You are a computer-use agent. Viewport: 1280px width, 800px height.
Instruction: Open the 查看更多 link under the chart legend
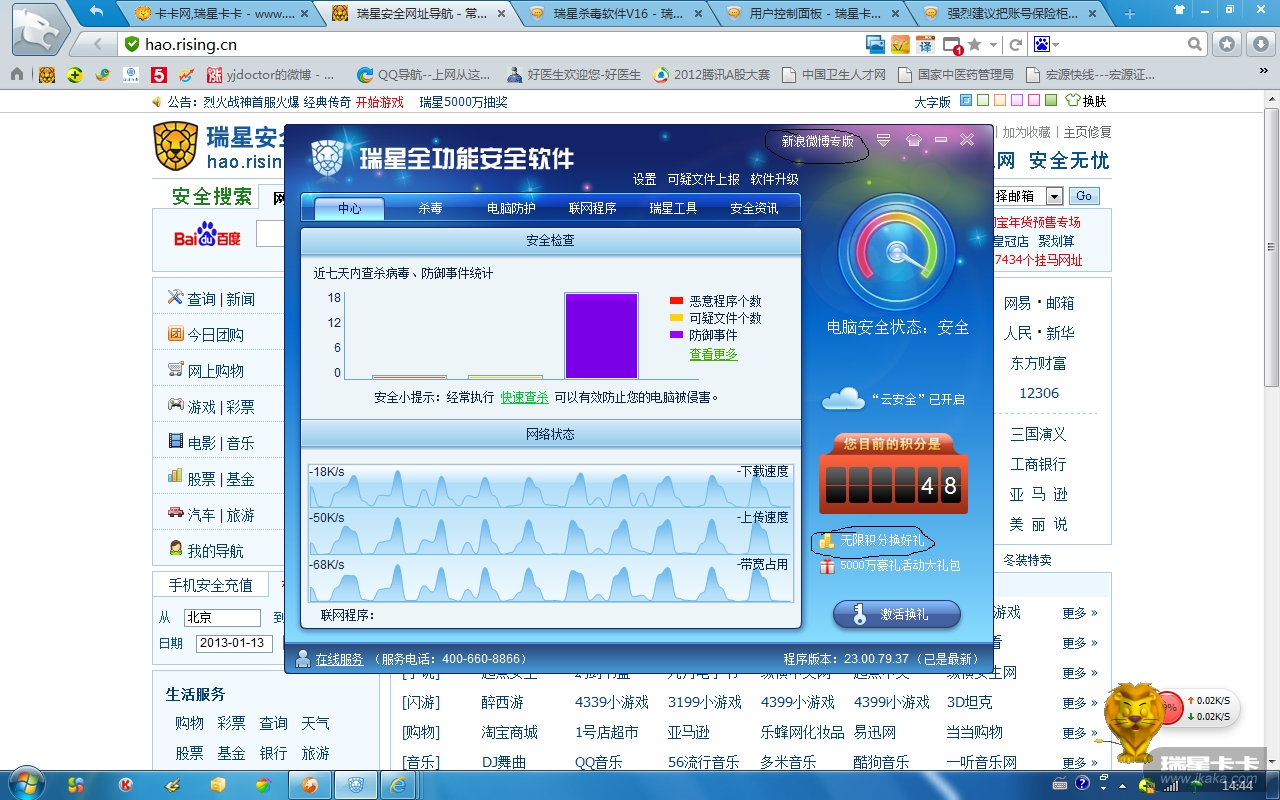(x=713, y=354)
